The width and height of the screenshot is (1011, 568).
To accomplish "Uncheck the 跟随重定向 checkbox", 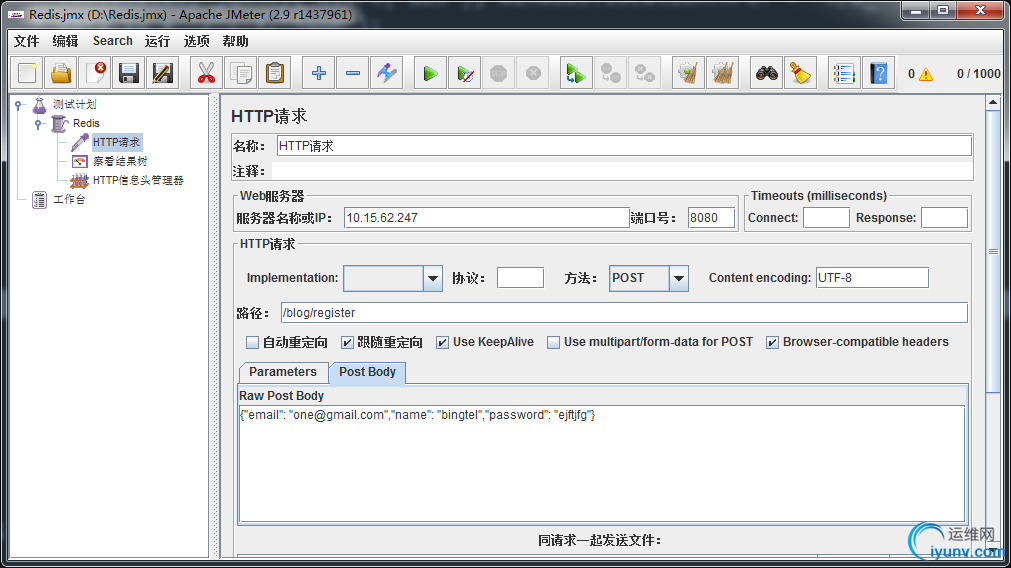I will 348,342.
